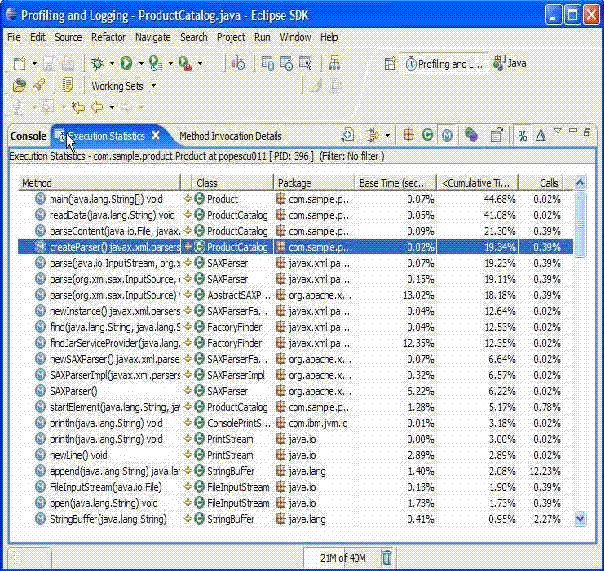604x571 pixels.
Task: Sort by the Cumulative Time column header
Action: [x=476, y=183]
